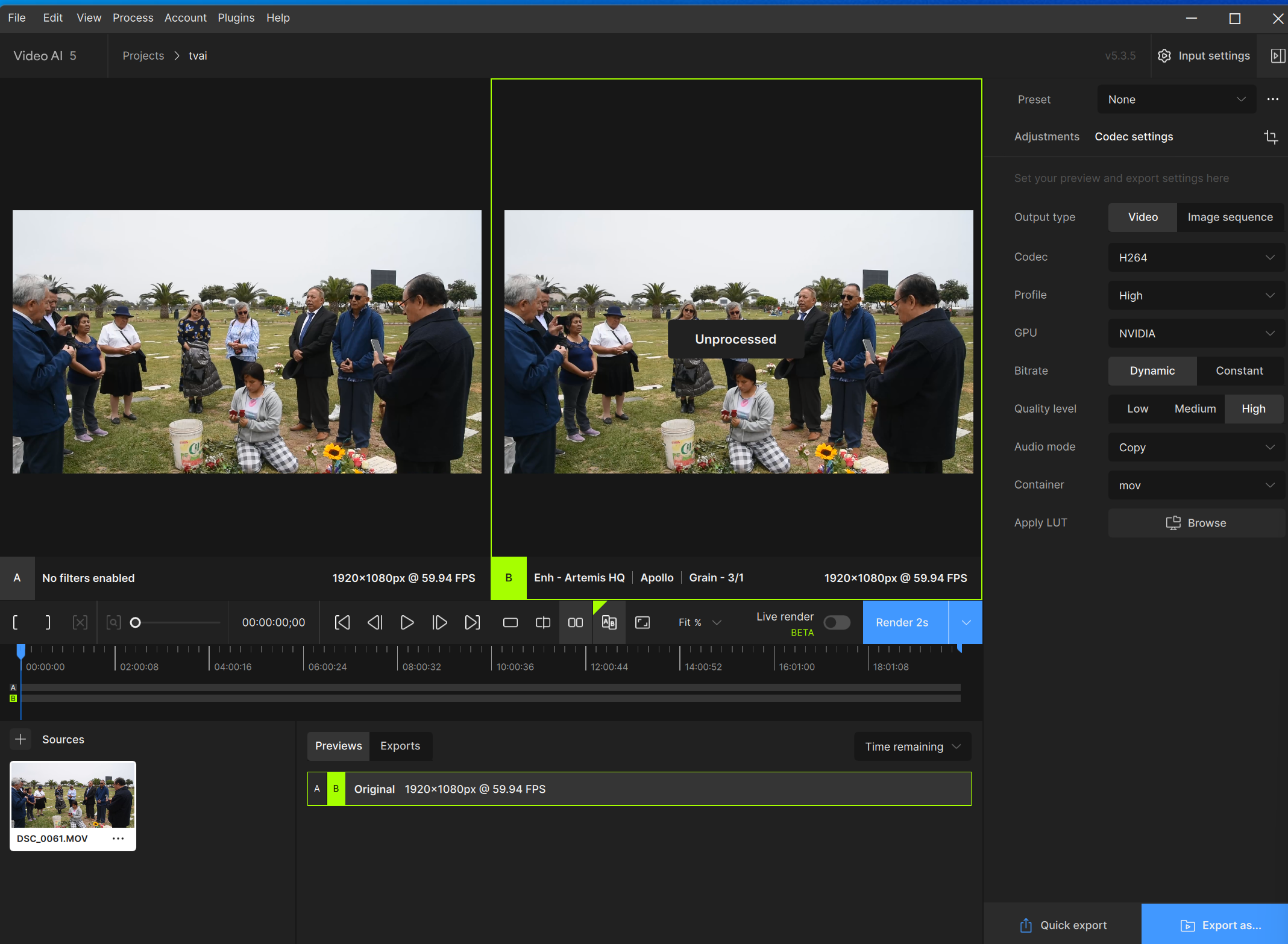
Task: Open the Preset dropdown set to None
Action: (x=1176, y=99)
